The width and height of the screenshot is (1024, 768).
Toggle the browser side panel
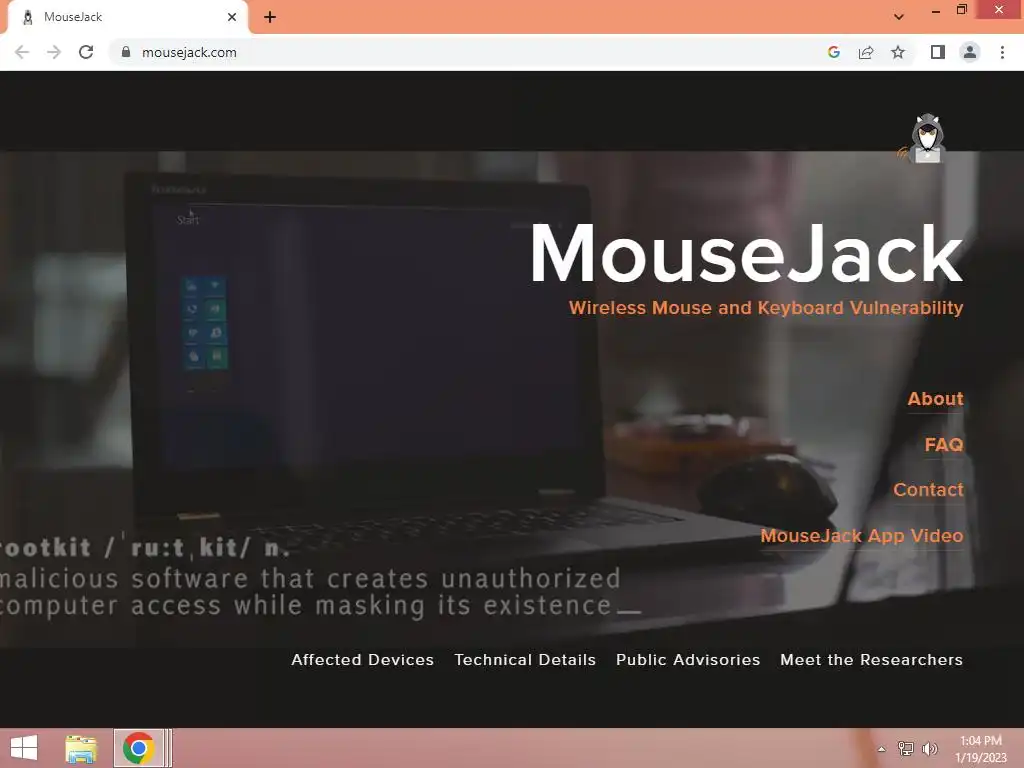[x=938, y=52]
